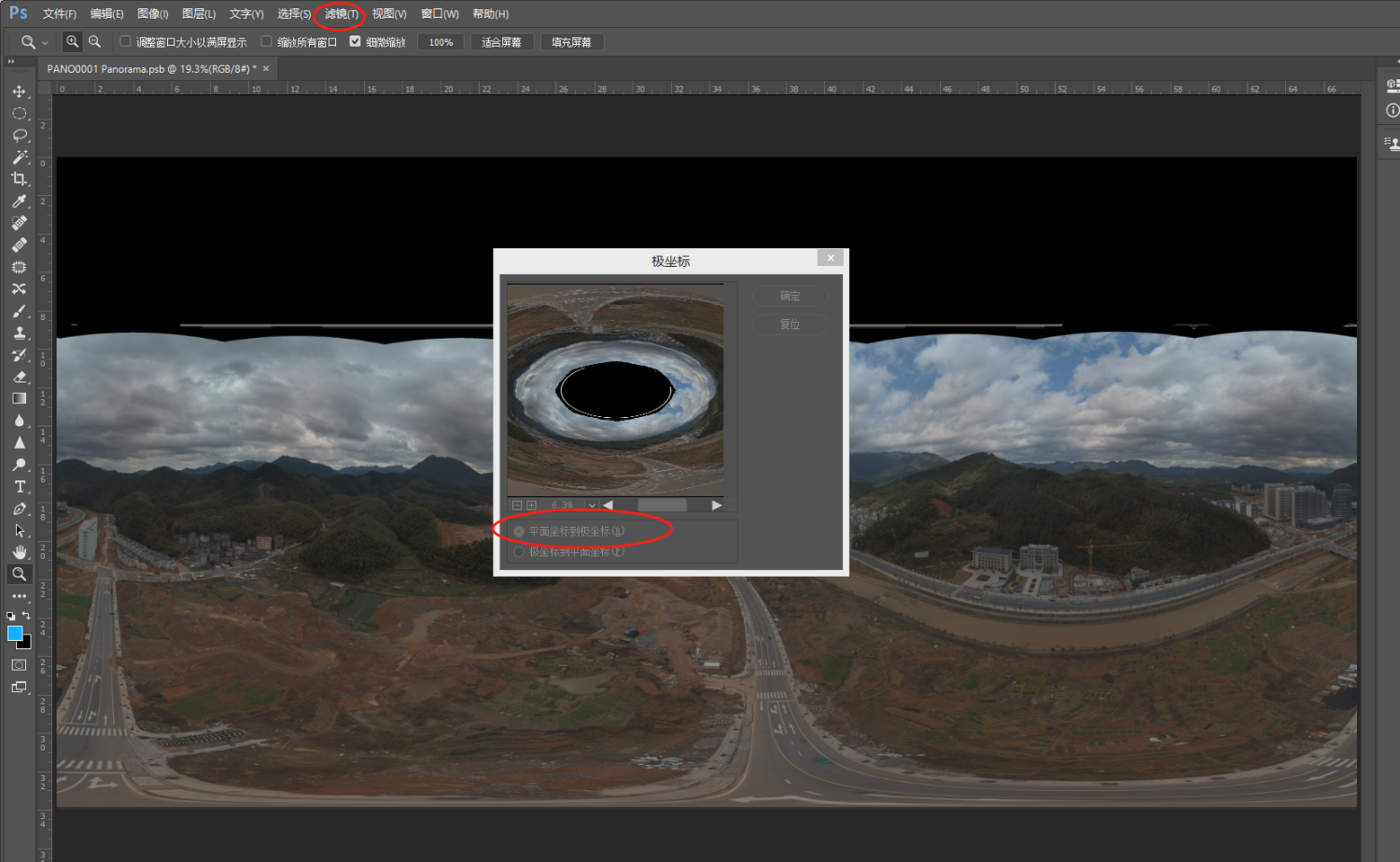Uncheck 细微缩放 checkbox
This screenshot has width=1400, height=862.
pyautogui.click(x=355, y=41)
